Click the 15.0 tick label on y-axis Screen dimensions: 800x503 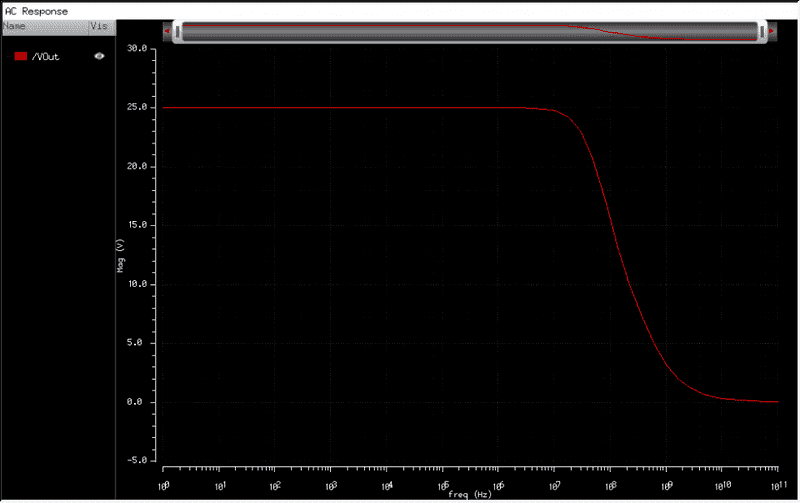click(137, 225)
